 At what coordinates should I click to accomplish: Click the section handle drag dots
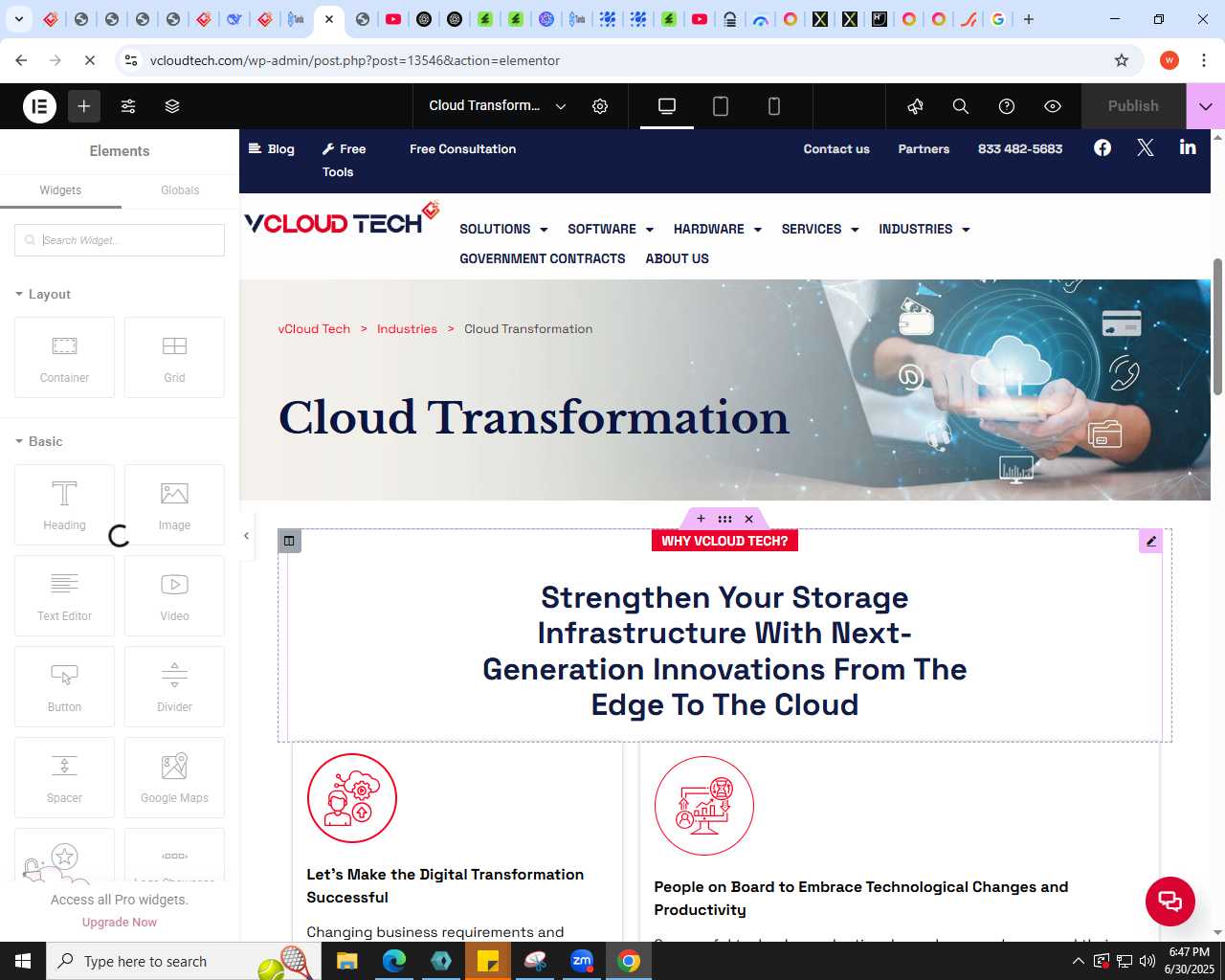(724, 519)
